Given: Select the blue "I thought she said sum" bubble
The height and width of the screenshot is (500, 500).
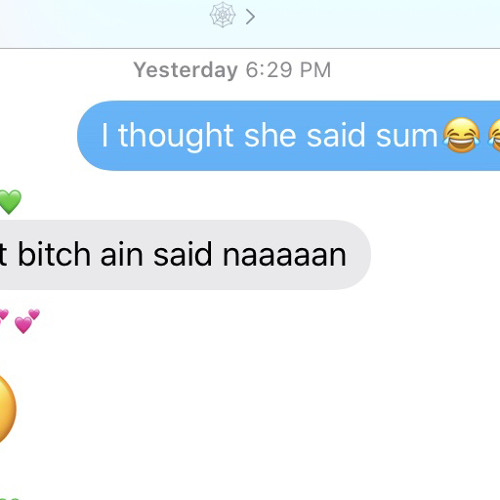Looking at the screenshot, I should (289, 136).
